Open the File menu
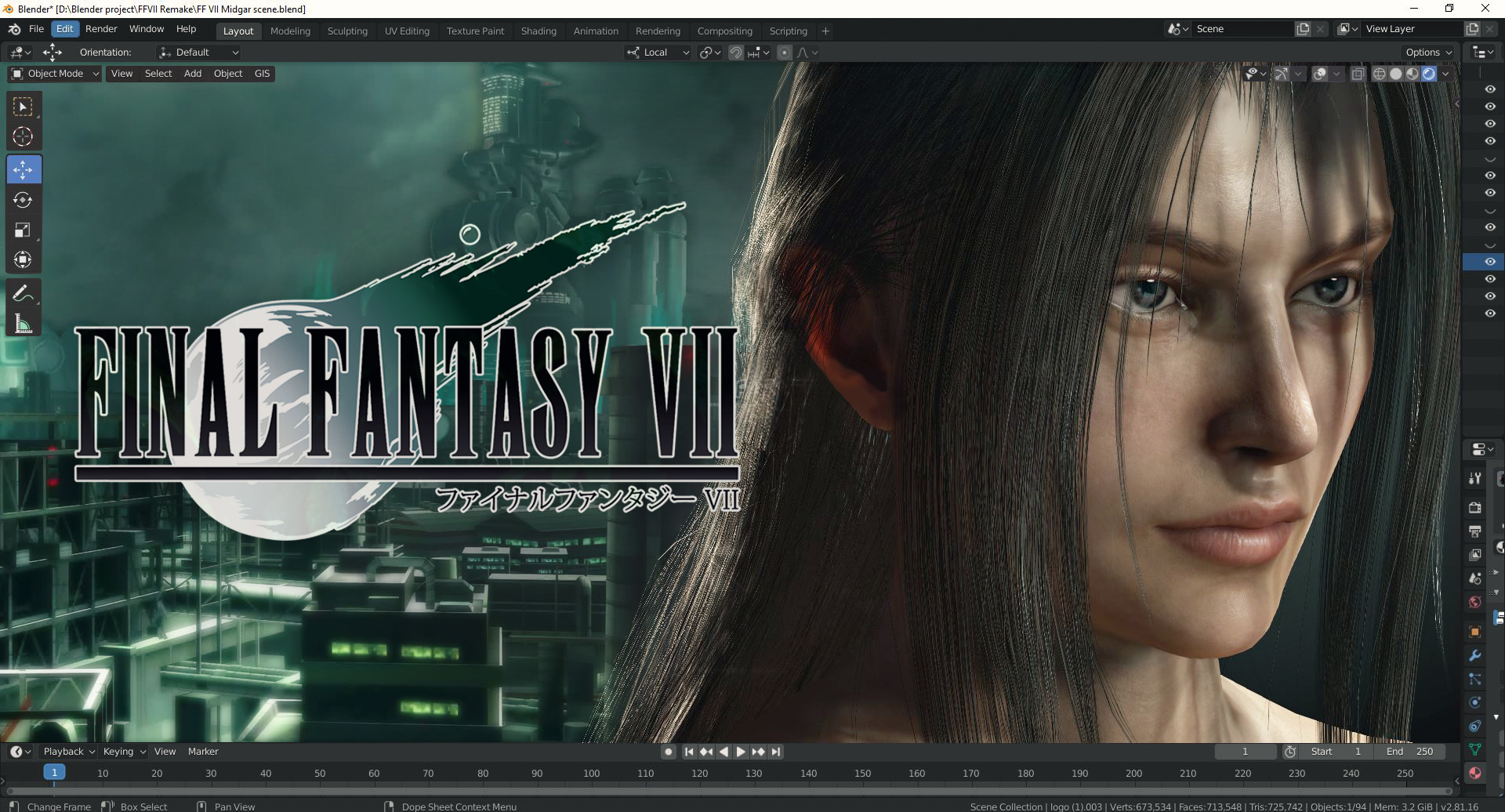1505x812 pixels. (36, 29)
